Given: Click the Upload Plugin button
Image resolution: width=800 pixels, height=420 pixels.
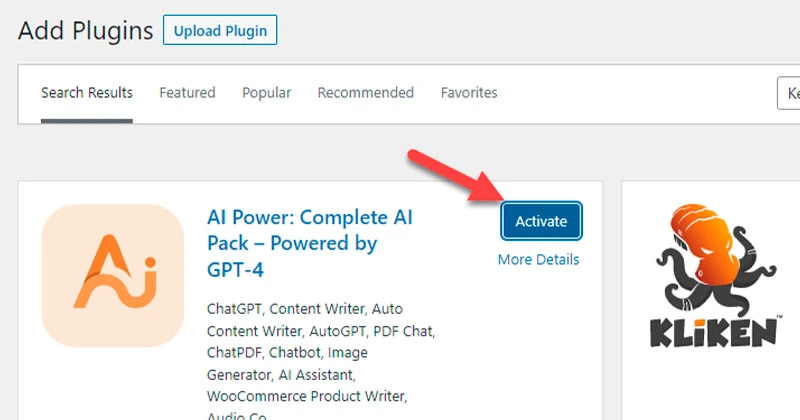Looking at the screenshot, I should point(220,30).
